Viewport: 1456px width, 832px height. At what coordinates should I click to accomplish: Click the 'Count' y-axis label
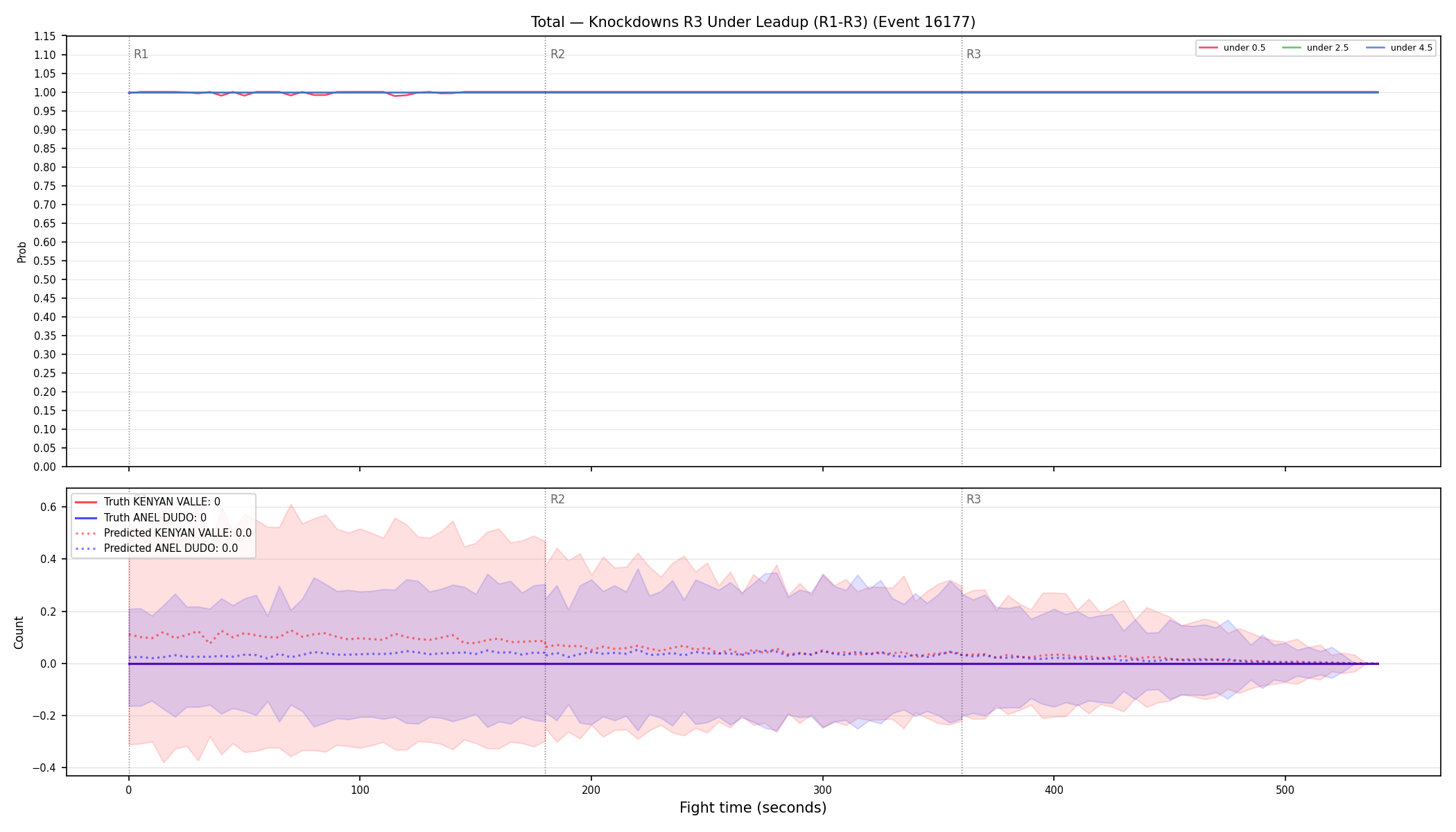pos(19,632)
